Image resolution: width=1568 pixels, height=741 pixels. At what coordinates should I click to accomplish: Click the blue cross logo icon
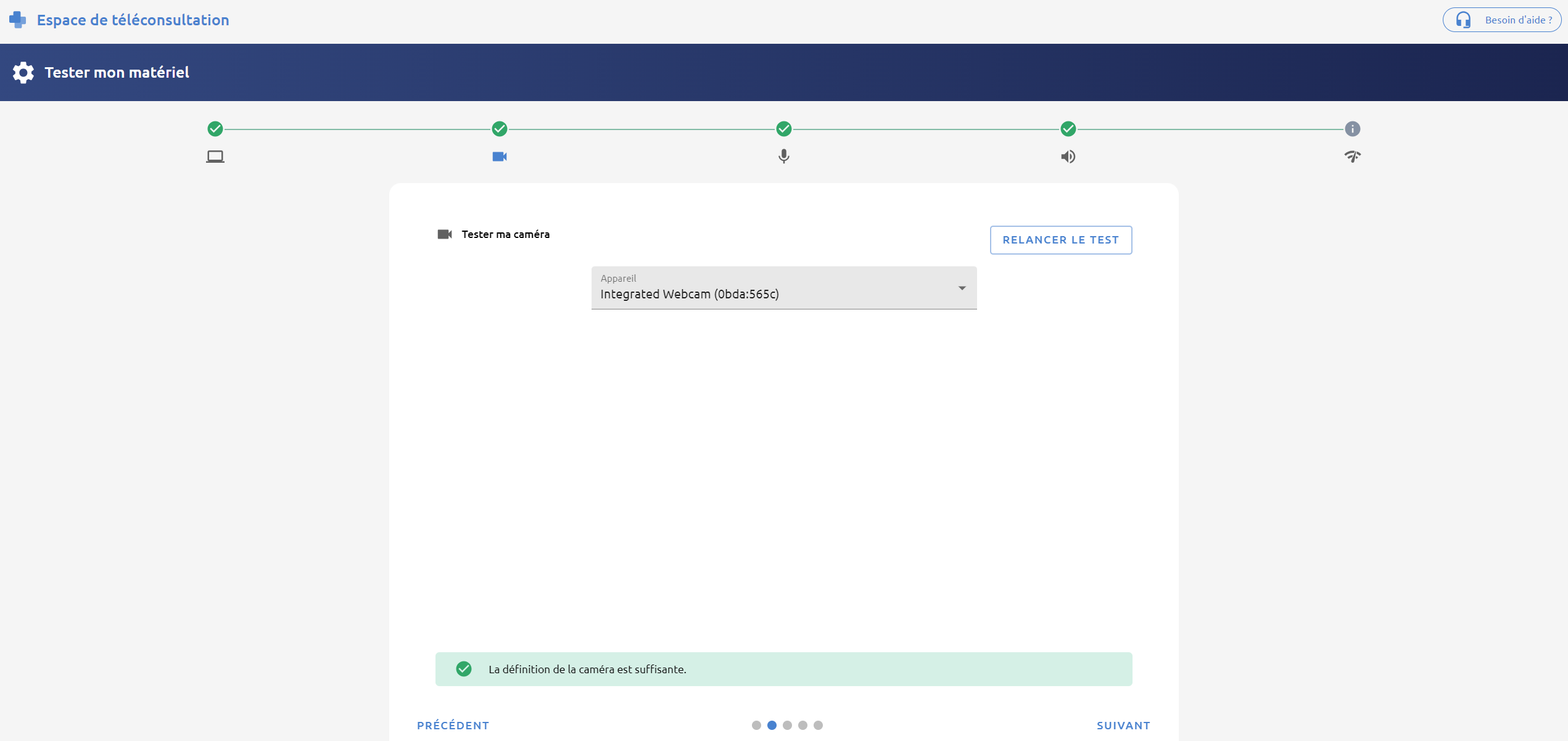click(17, 20)
